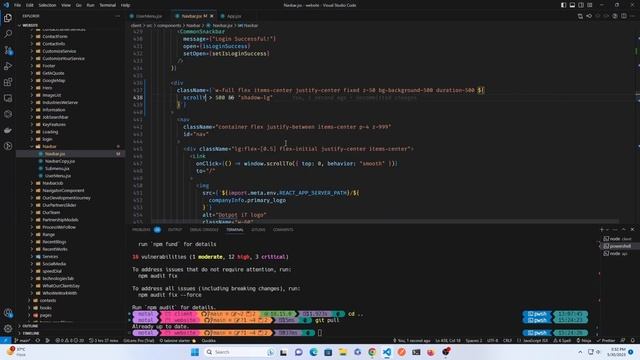Viewport: 640px width, 360px height.
Task: Click the VS Code icon on the taskbar
Action: tap(387, 352)
